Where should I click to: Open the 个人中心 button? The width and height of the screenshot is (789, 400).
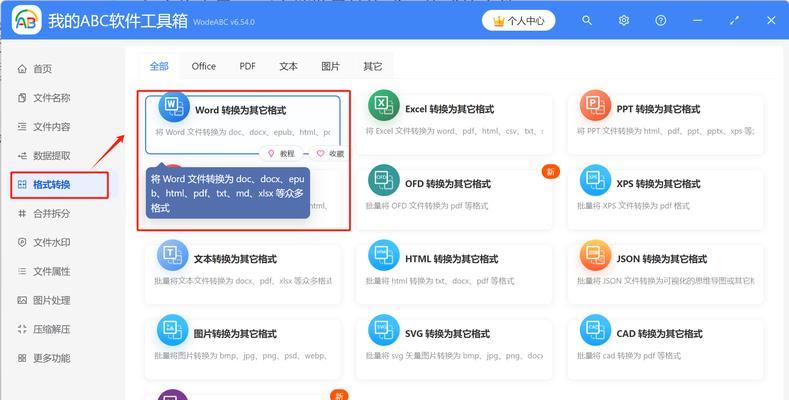pos(518,21)
